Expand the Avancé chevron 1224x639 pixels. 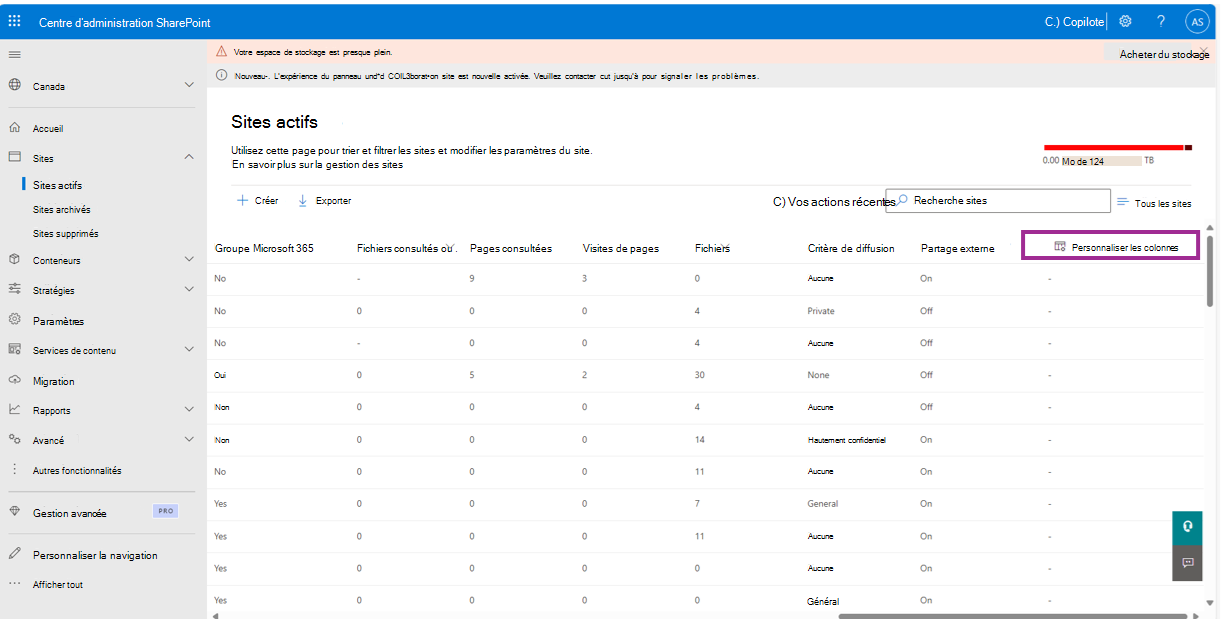click(190, 439)
